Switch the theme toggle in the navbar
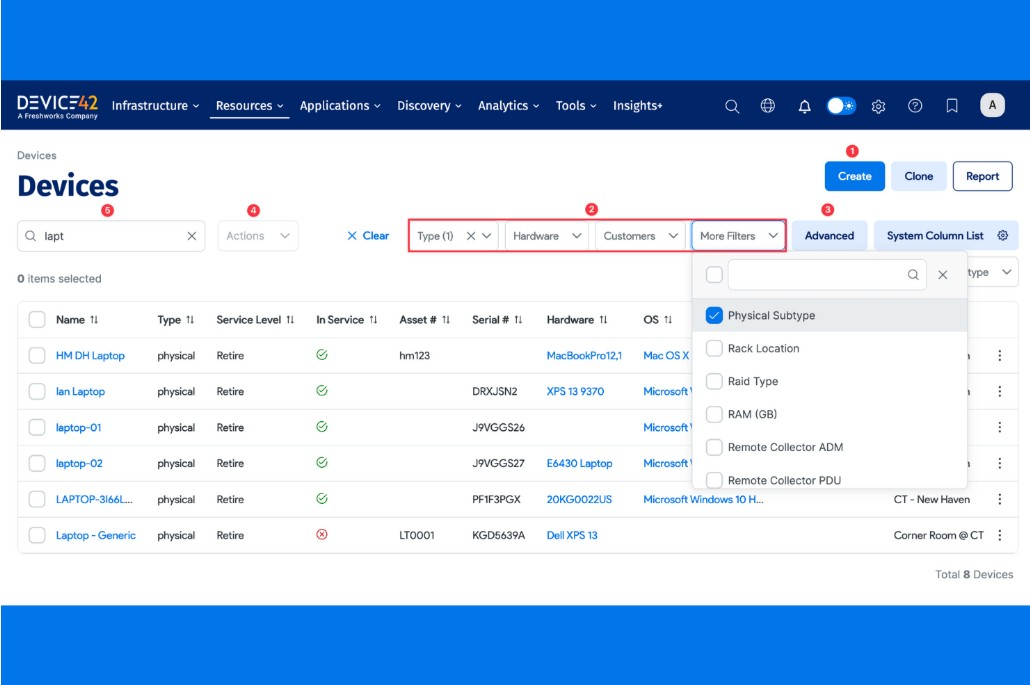The image size is (1030, 685). point(841,105)
